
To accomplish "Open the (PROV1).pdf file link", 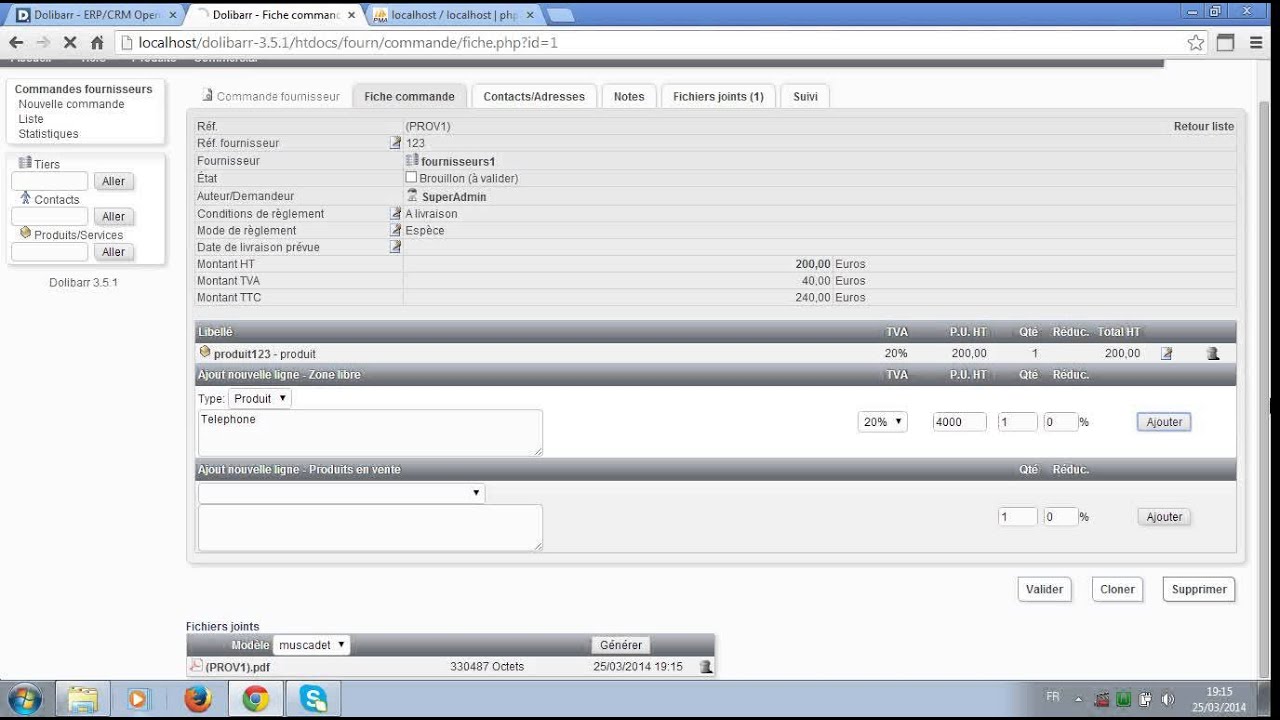I will pyautogui.click(x=237, y=667).
